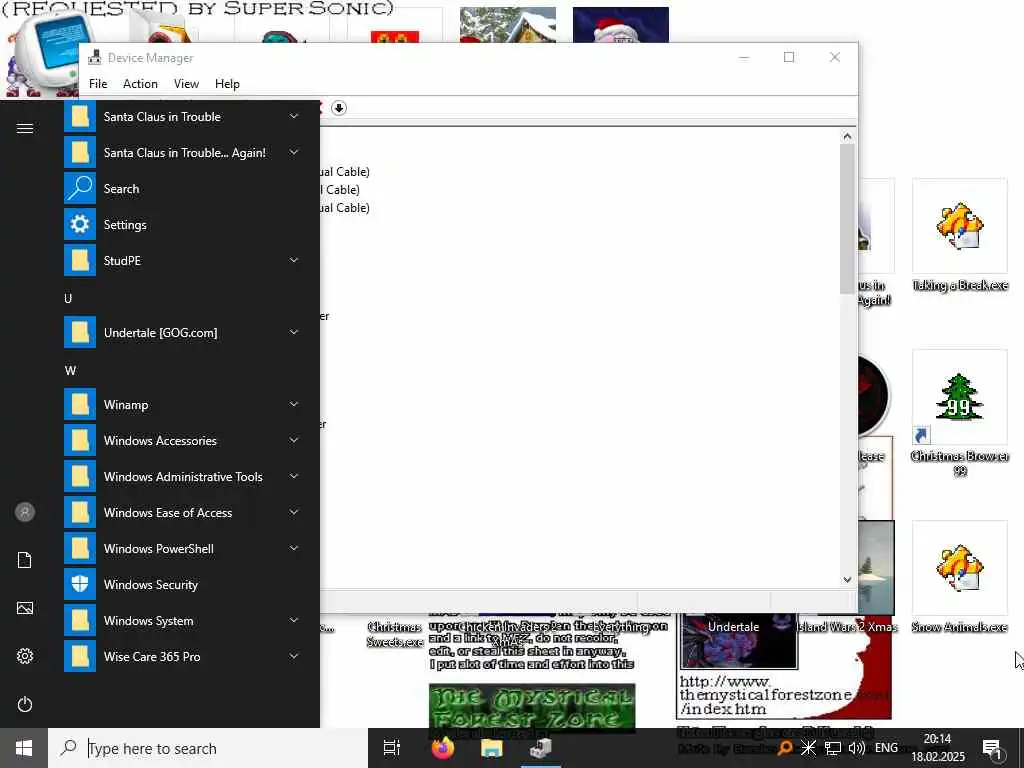Click the Power icon in Start rail
The width and height of the screenshot is (1024, 768).
click(x=25, y=704)
